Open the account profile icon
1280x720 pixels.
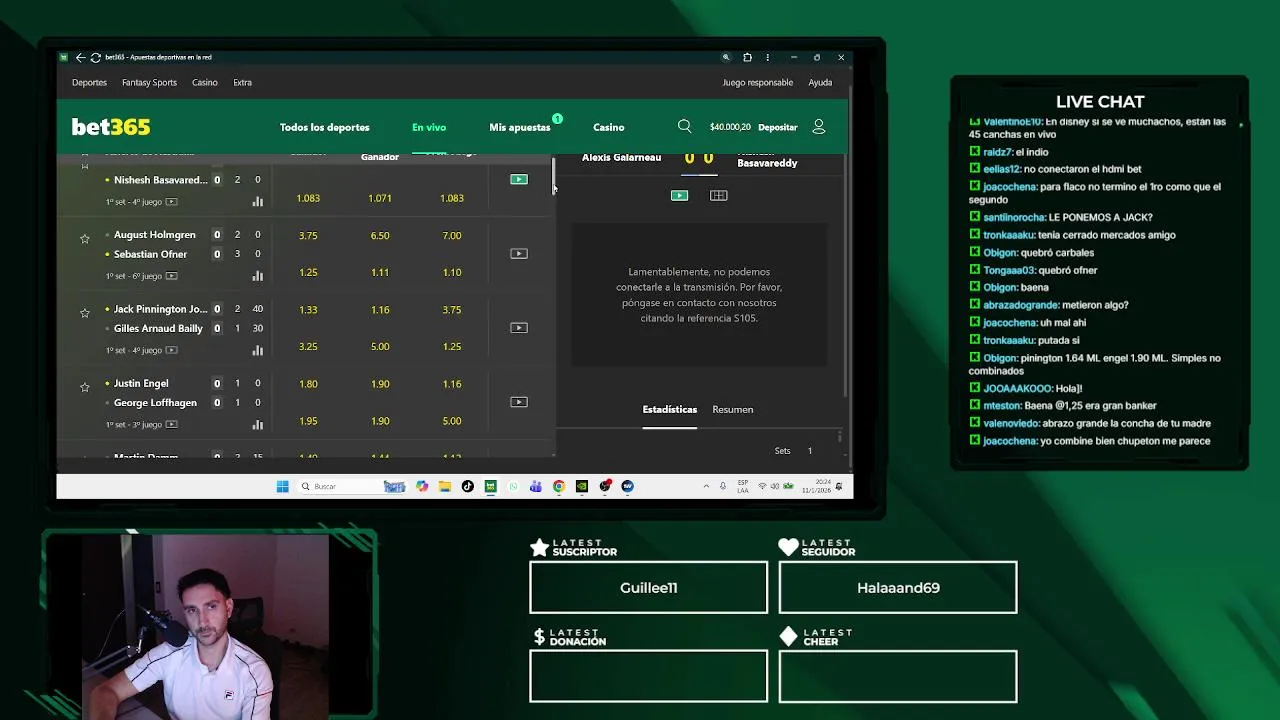819,127
